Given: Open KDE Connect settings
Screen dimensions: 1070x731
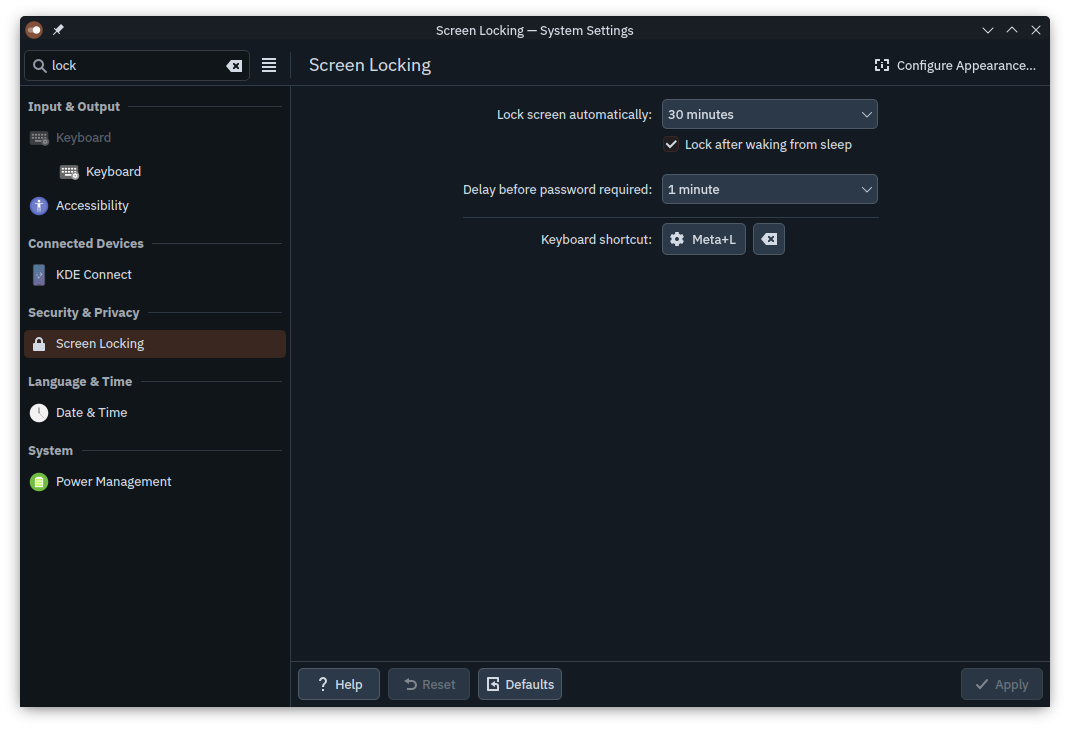Looking at the screenshot, I should coord(94,275).
